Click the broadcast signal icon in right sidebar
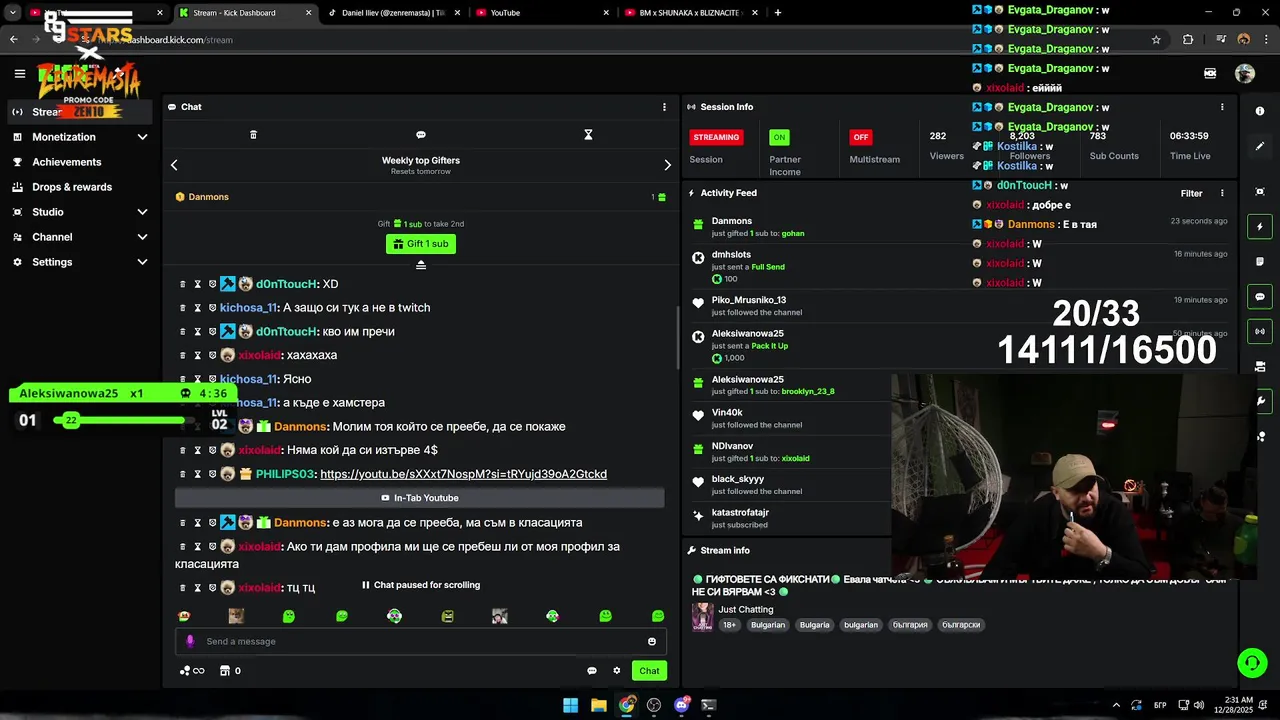 (1260, 331)
